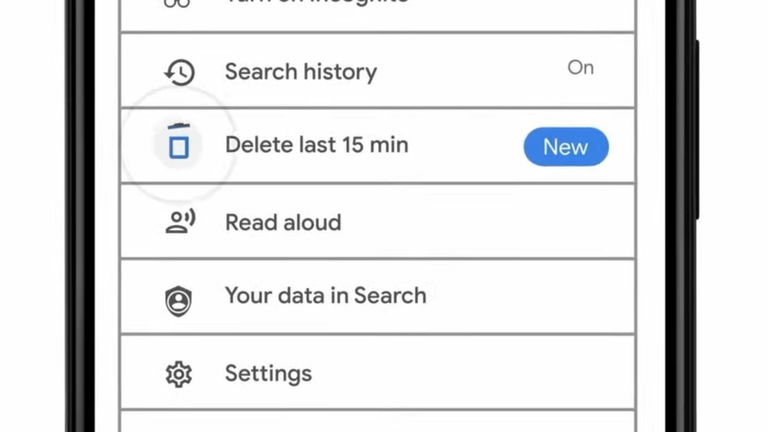The width and height of the screenshot is (768, 432).
Task: Toggle the Search history On status
Action: [x=580, y=68]
